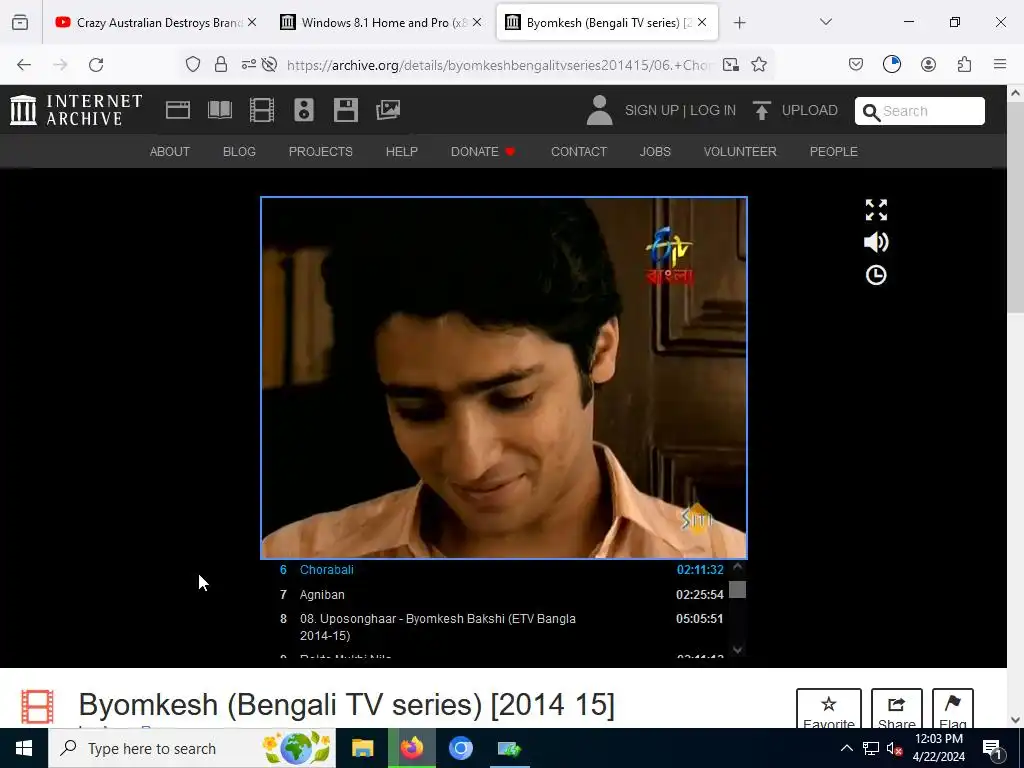Close the Windows 8.1 tab
The image size is (1024, 768).
(477, 23)
